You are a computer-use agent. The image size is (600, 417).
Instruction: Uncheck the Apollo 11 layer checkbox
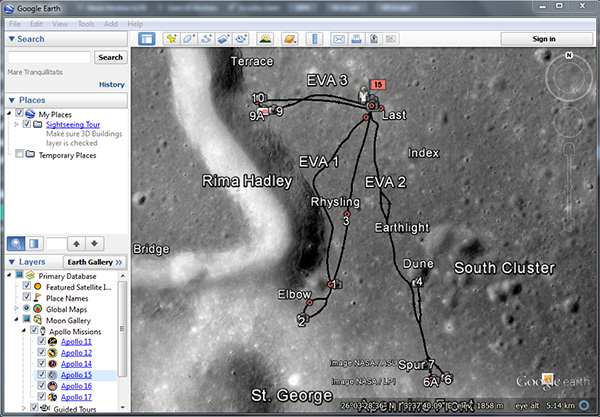point(41,341)
